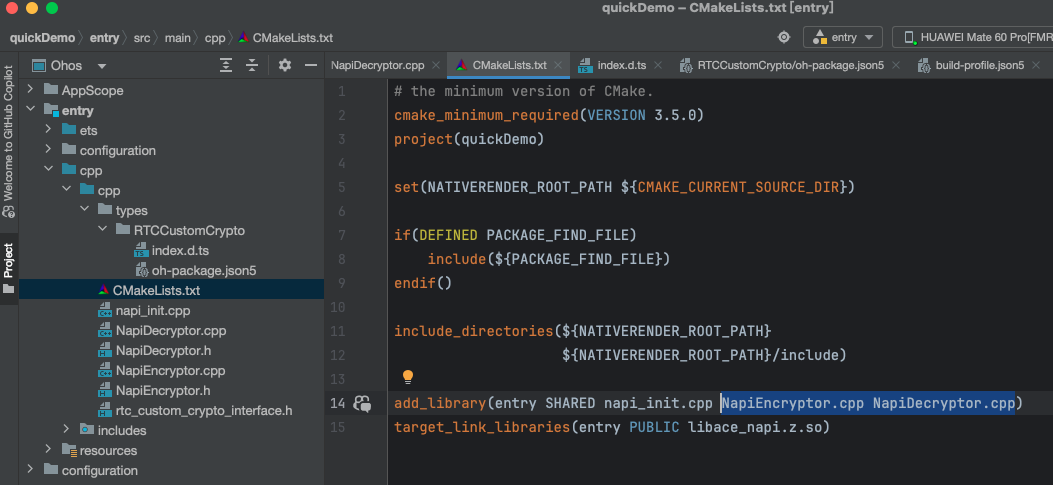This screenshot has height=485, width=1053.
Task: Expand the AppScope folder
Action: 30,89
